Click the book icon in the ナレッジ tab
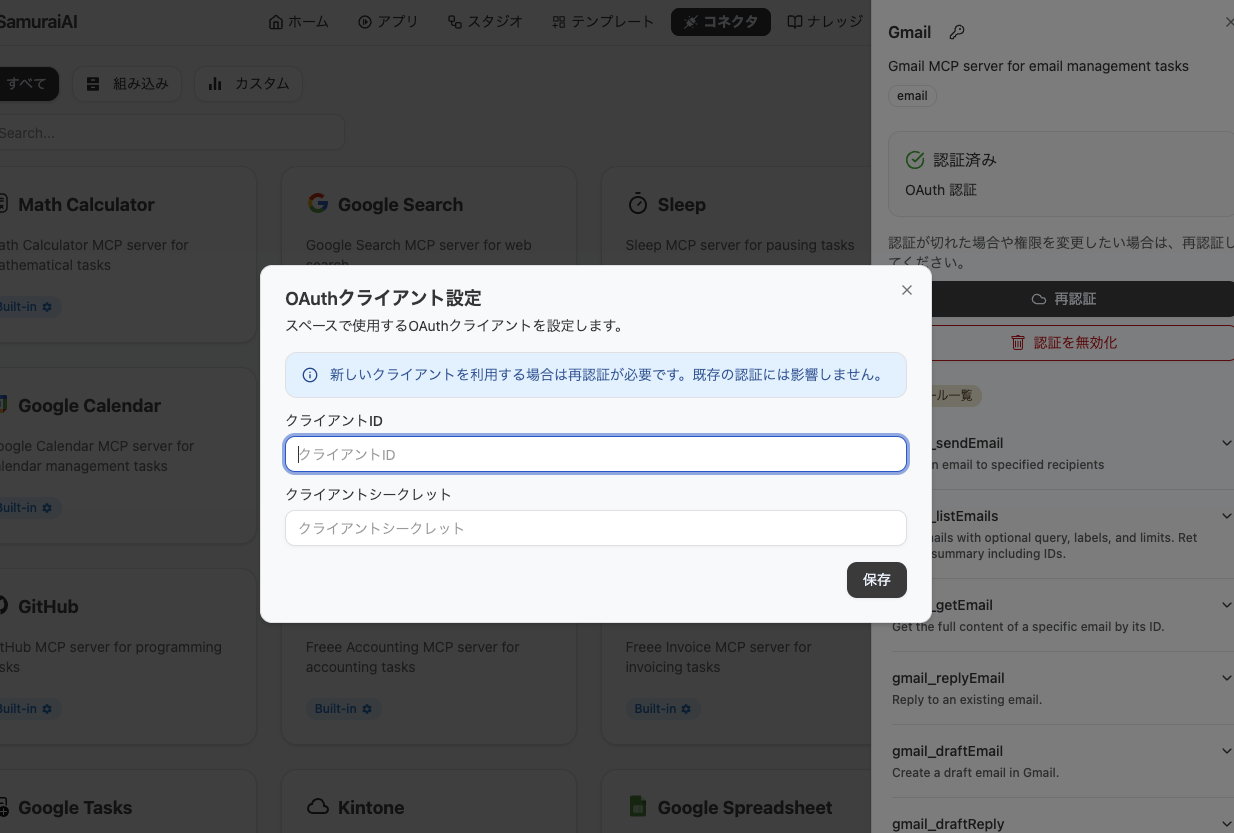Screen dimensions: 1234x833 [x=795, y=22]
